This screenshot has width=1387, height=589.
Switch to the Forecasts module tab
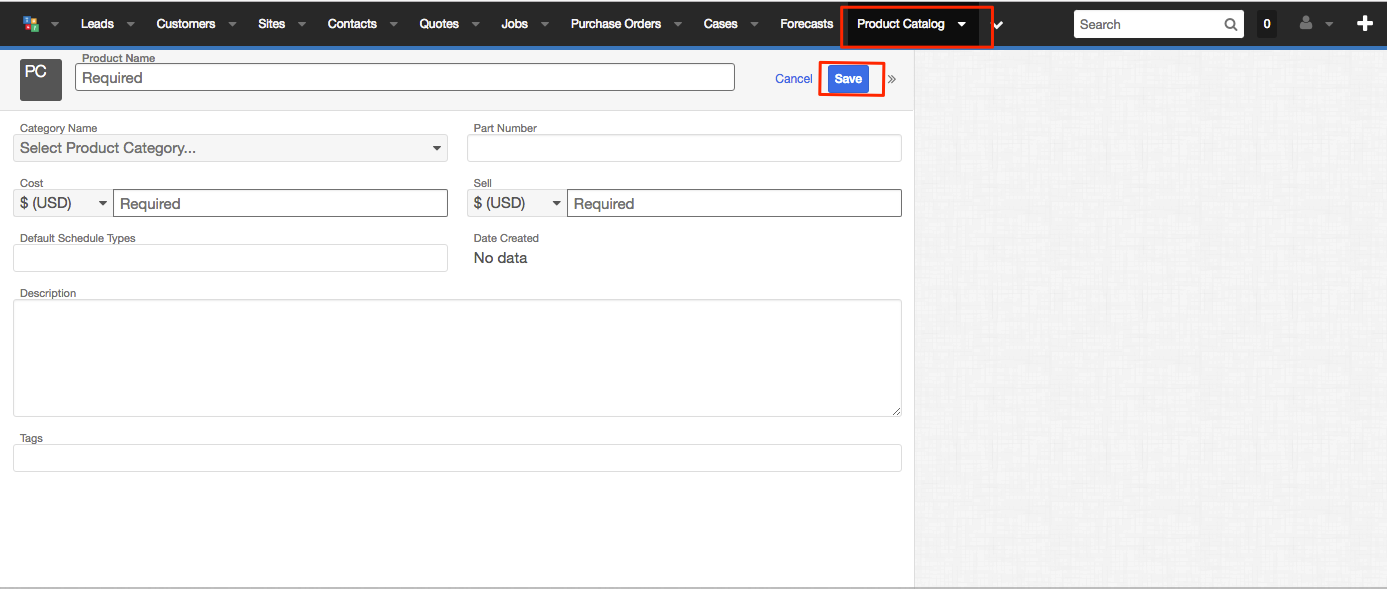(x=806, y=24)
